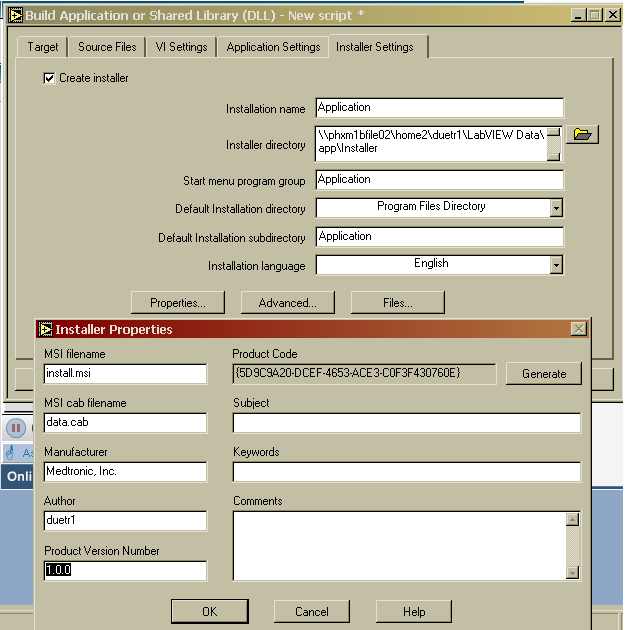Click into the Manufacturer text field
640x630 pixels.
tap(125, 472)
